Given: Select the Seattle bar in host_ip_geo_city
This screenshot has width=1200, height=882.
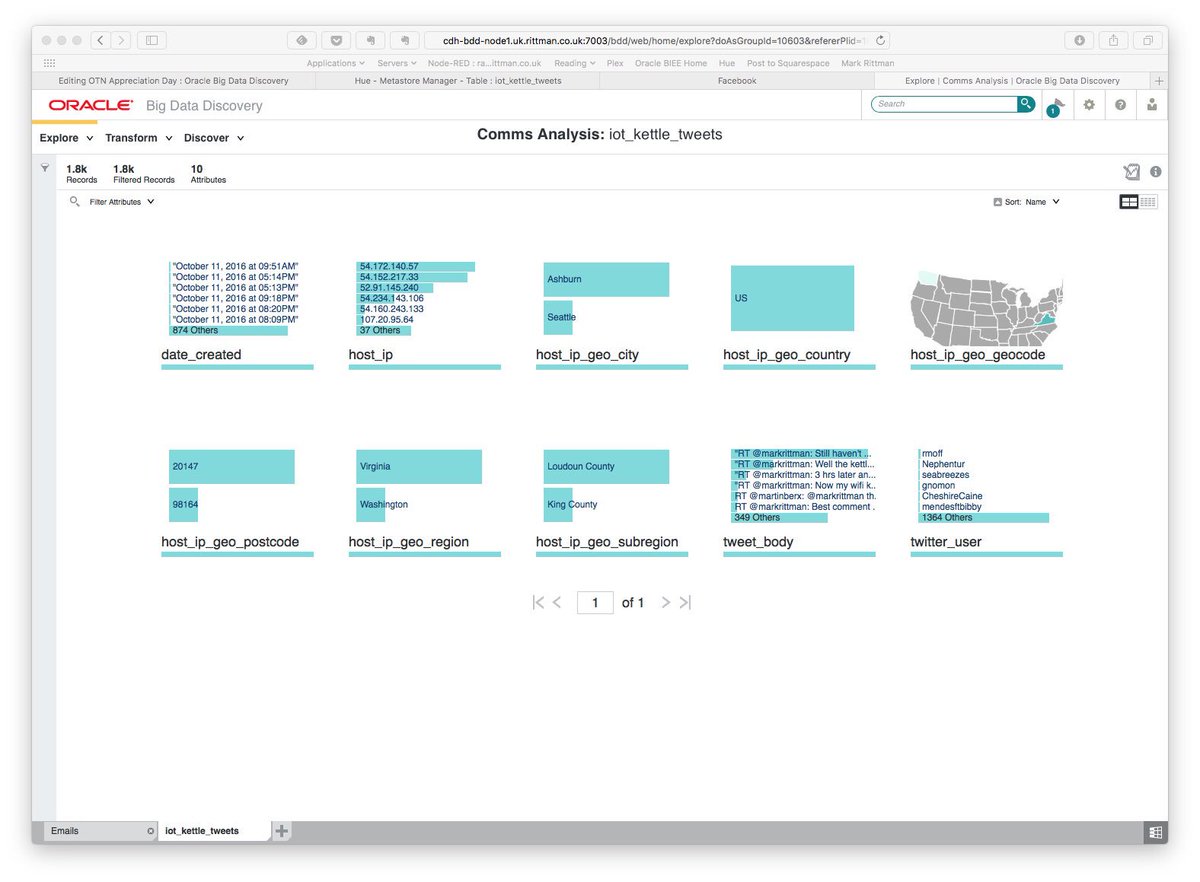Looking at the screenshot, I should (x=559, y=317).
